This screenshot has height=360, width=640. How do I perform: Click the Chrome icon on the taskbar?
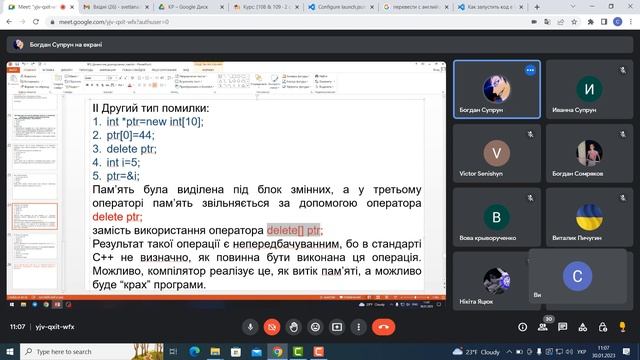click(277, 351)
